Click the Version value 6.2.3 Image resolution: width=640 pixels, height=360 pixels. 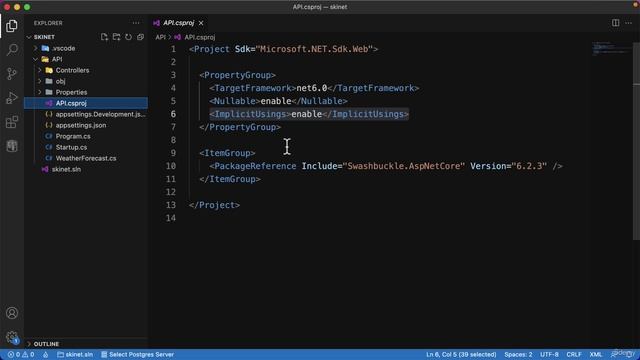tap(529, 166)
